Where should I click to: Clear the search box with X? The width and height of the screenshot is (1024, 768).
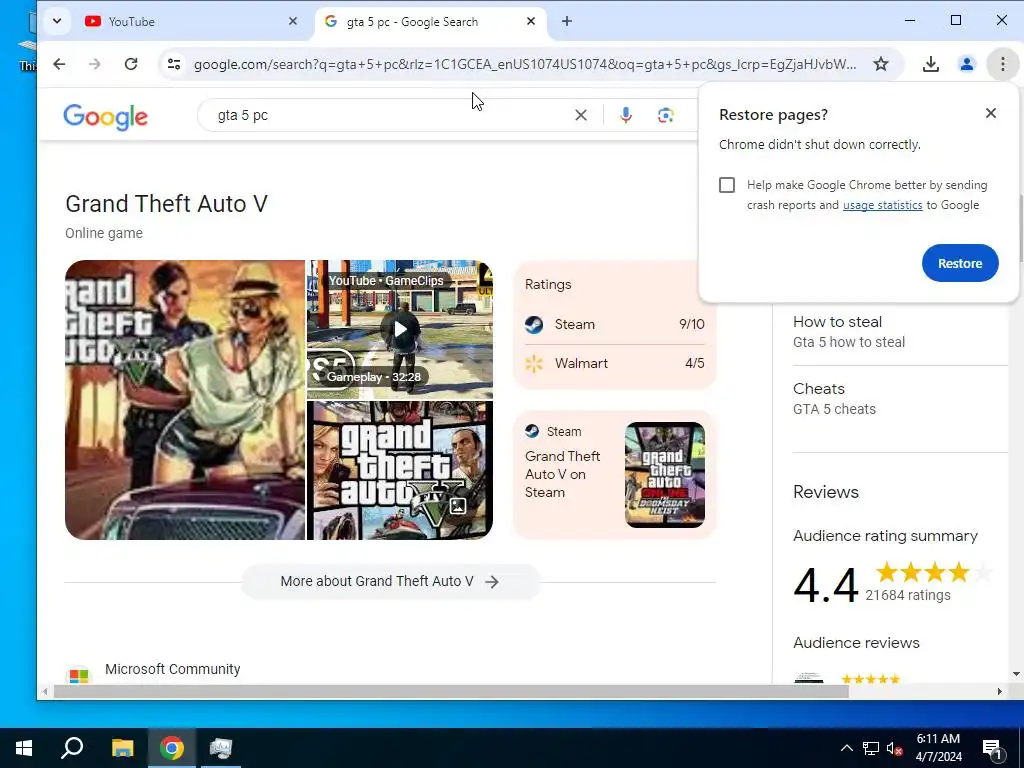click(581, 116)
